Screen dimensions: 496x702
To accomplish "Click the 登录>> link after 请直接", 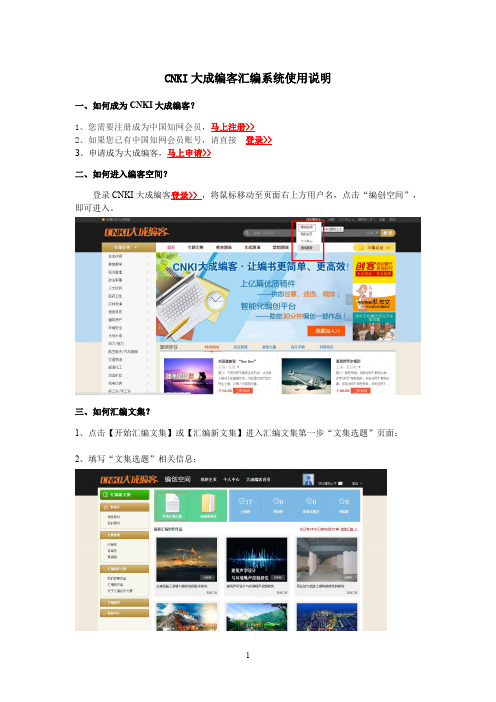I will [x=259, y=140].
